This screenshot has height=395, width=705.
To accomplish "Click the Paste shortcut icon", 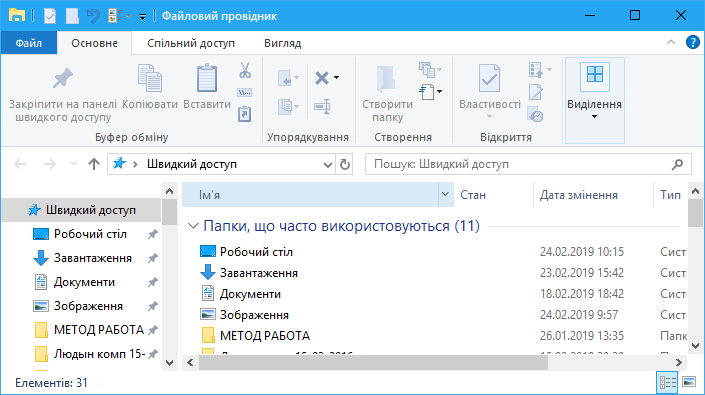I will [x=245, y=114].
